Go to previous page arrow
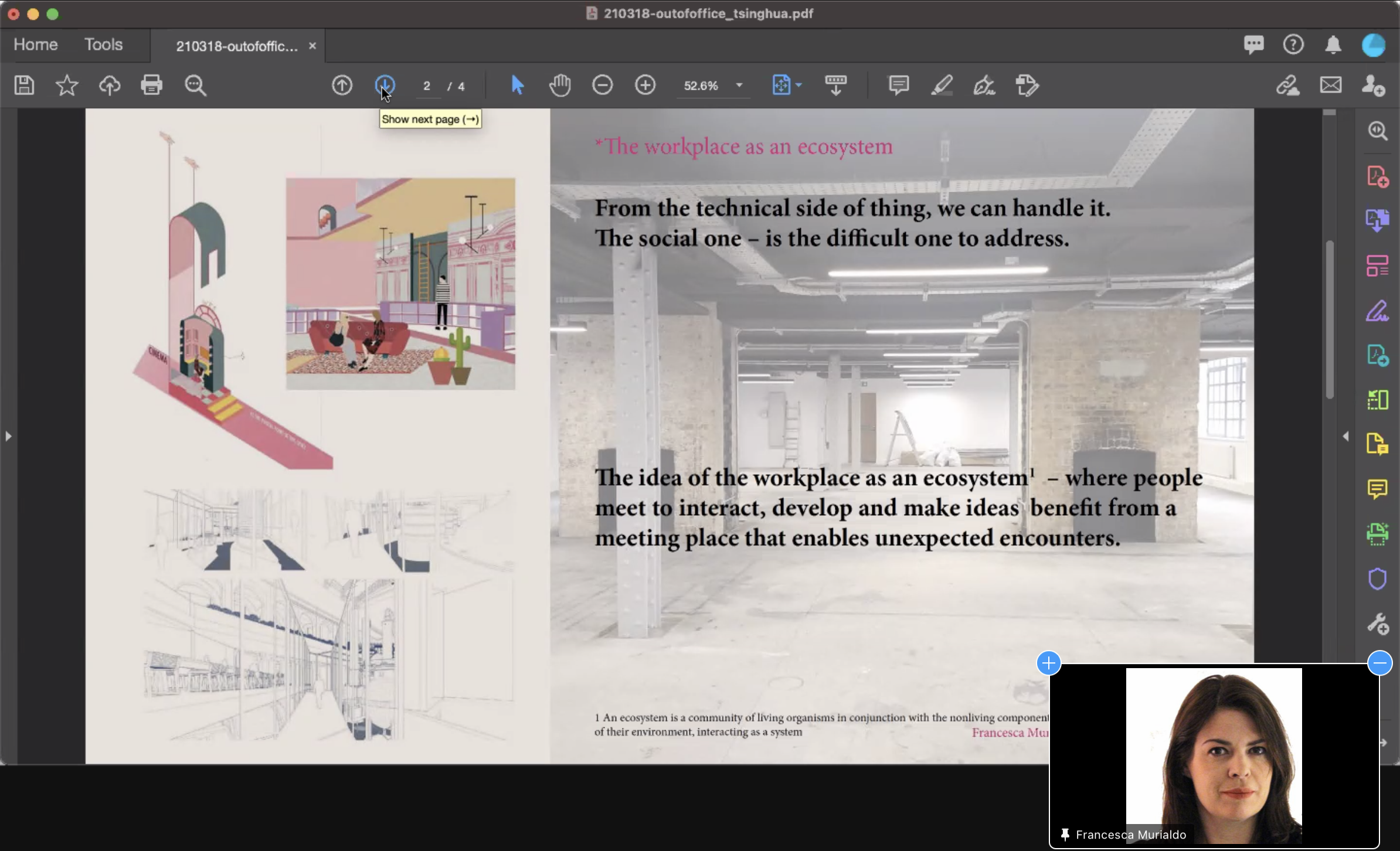This screenshot has height=851, width=1400. [x=342, y=86]
